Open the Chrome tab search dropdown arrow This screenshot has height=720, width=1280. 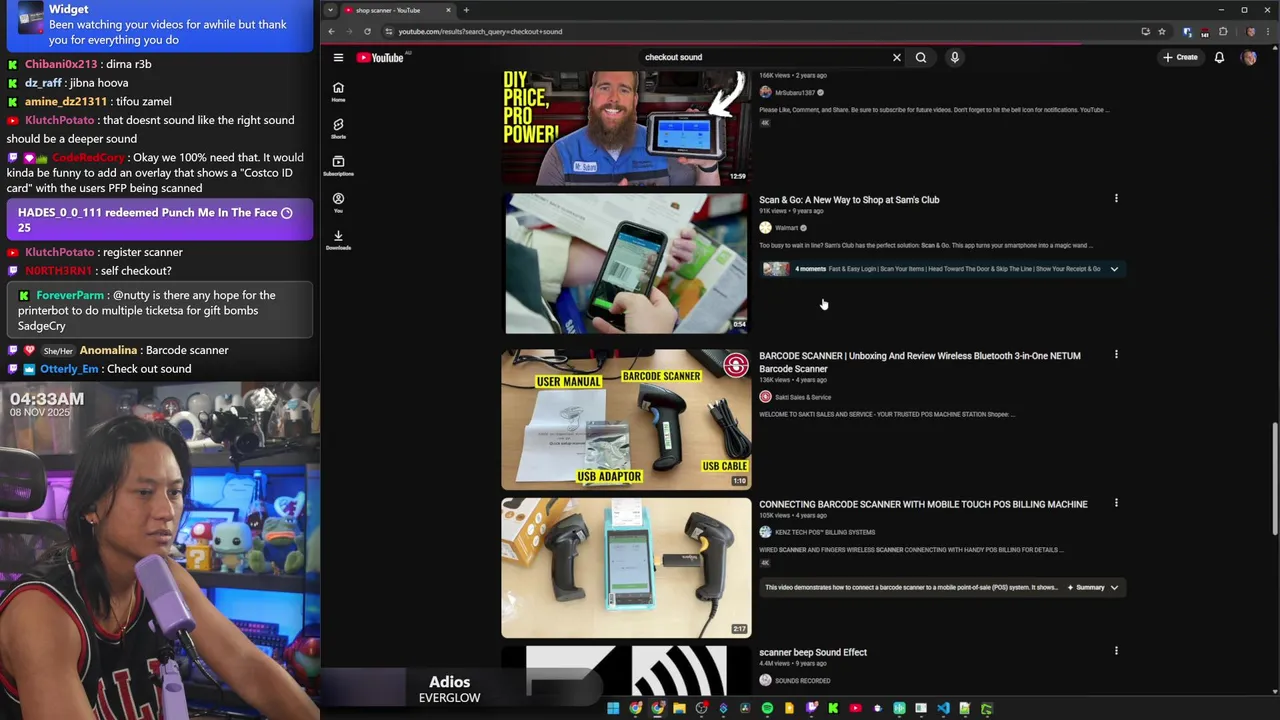tap(330, 10)
